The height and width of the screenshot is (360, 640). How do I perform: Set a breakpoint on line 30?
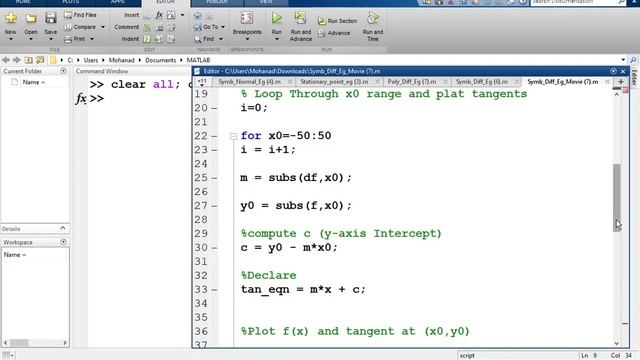tap(215, 248)
